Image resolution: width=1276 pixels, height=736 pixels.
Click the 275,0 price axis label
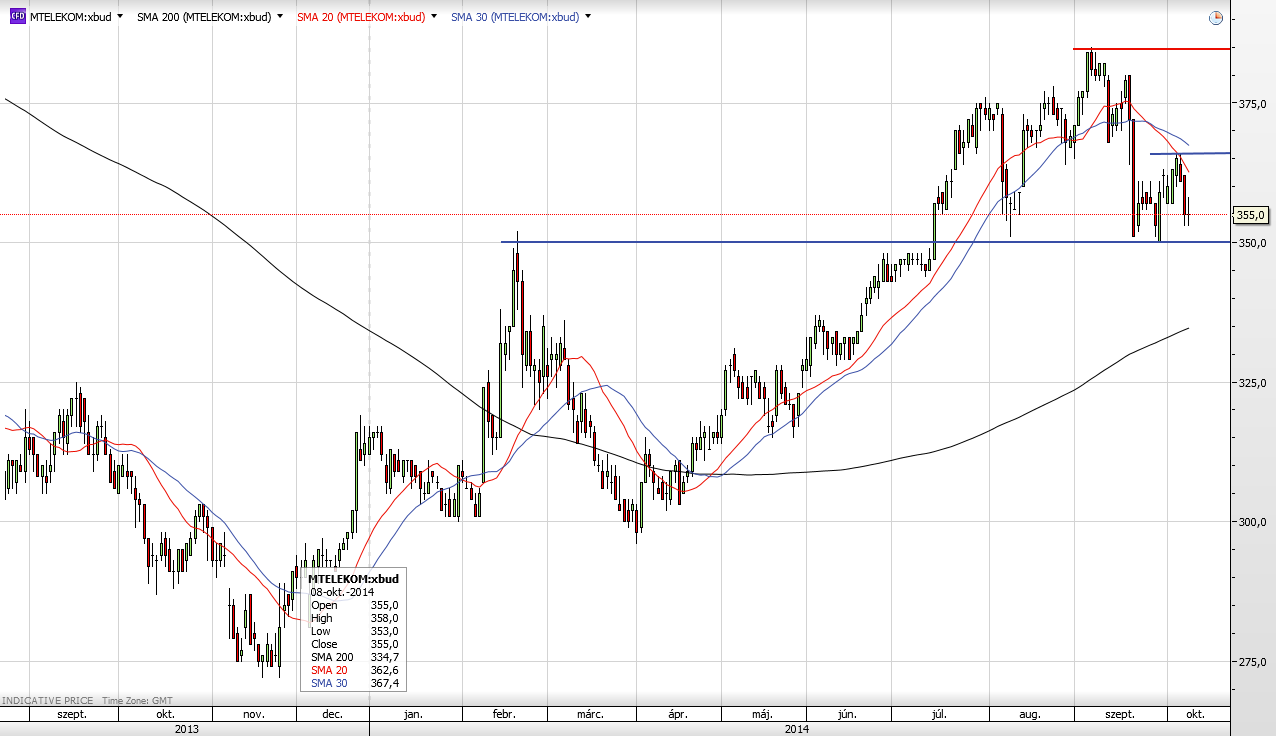point(1253,662)
